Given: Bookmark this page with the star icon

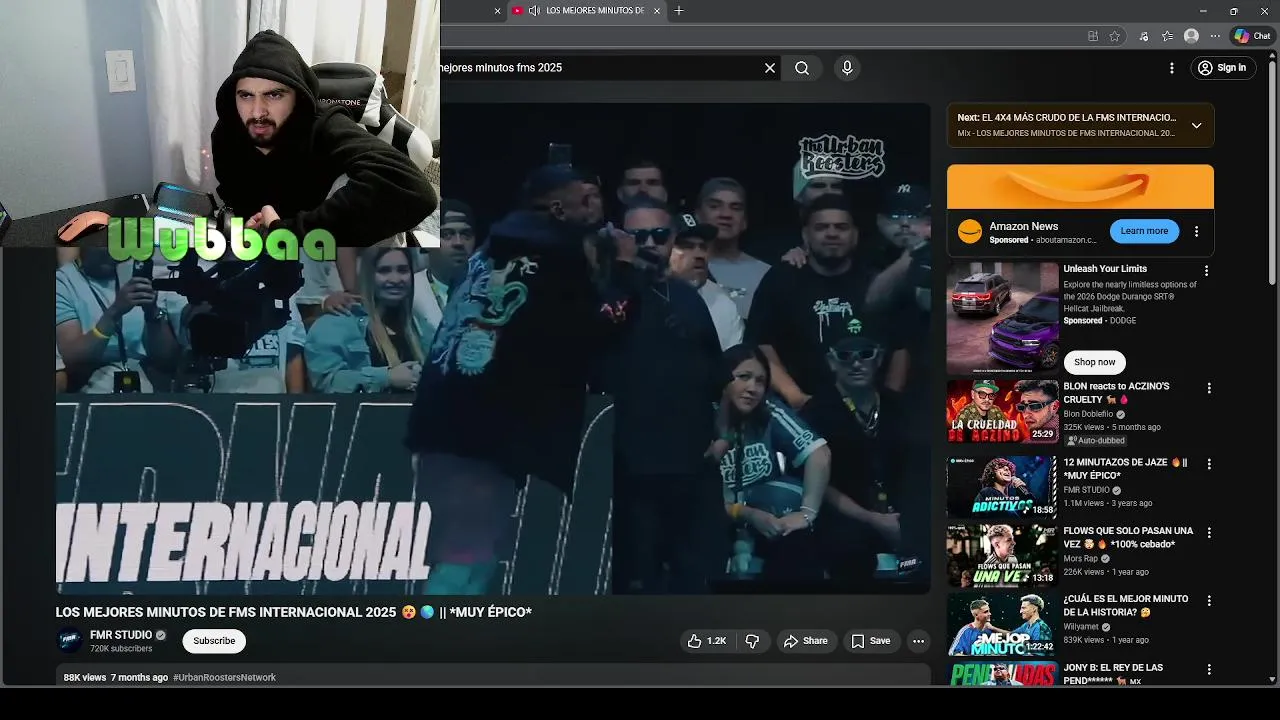Looking at the screenshot, I should tap(1115, 36).
